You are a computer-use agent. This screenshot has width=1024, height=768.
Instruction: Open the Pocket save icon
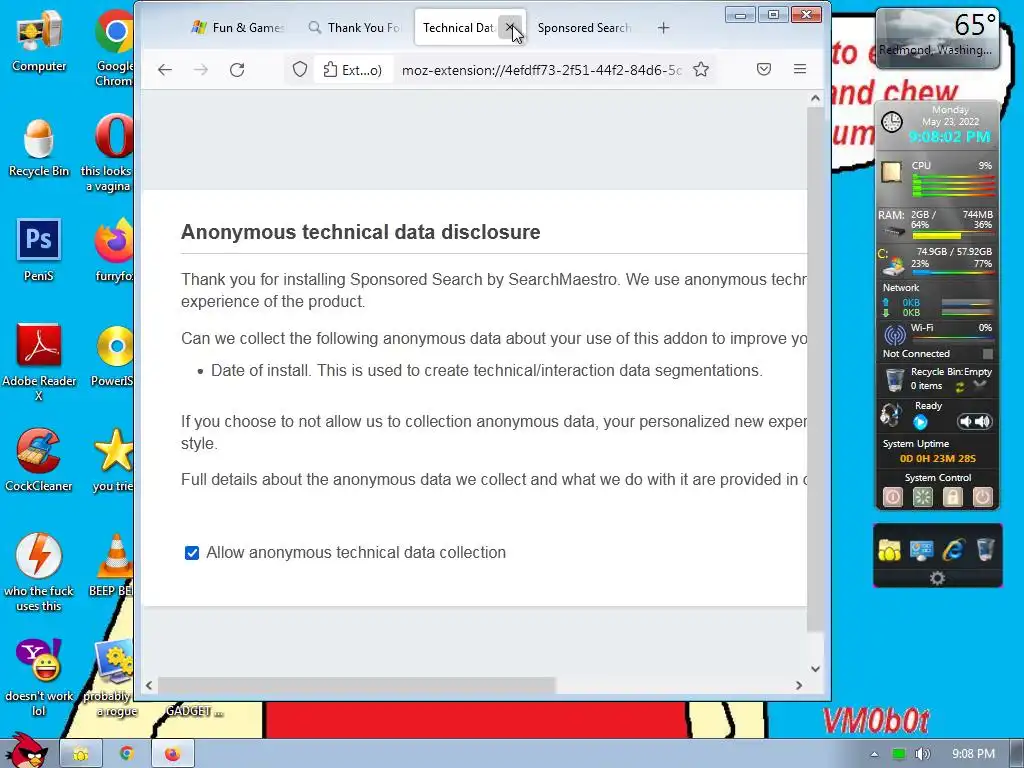coord(763,69)
